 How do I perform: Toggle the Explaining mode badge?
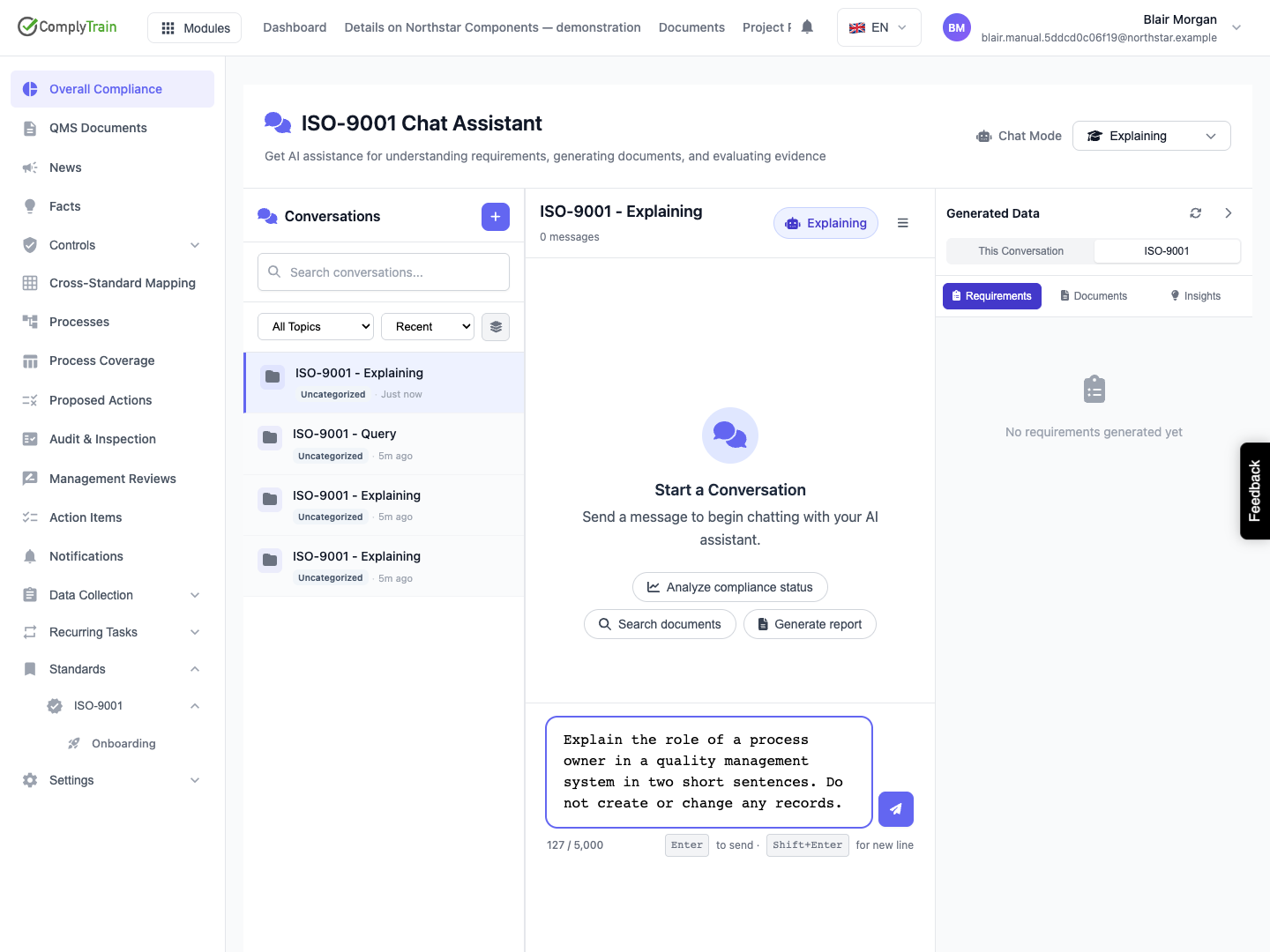point(825,223)
